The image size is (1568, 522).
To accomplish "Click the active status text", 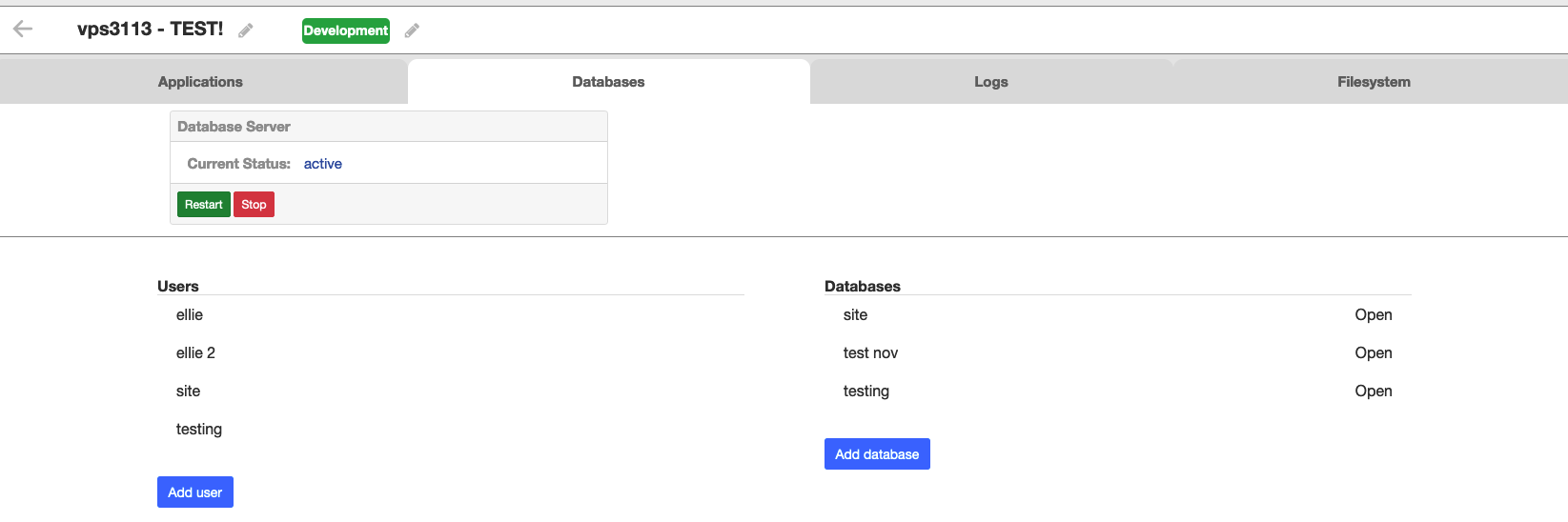I will click(323, 164).
